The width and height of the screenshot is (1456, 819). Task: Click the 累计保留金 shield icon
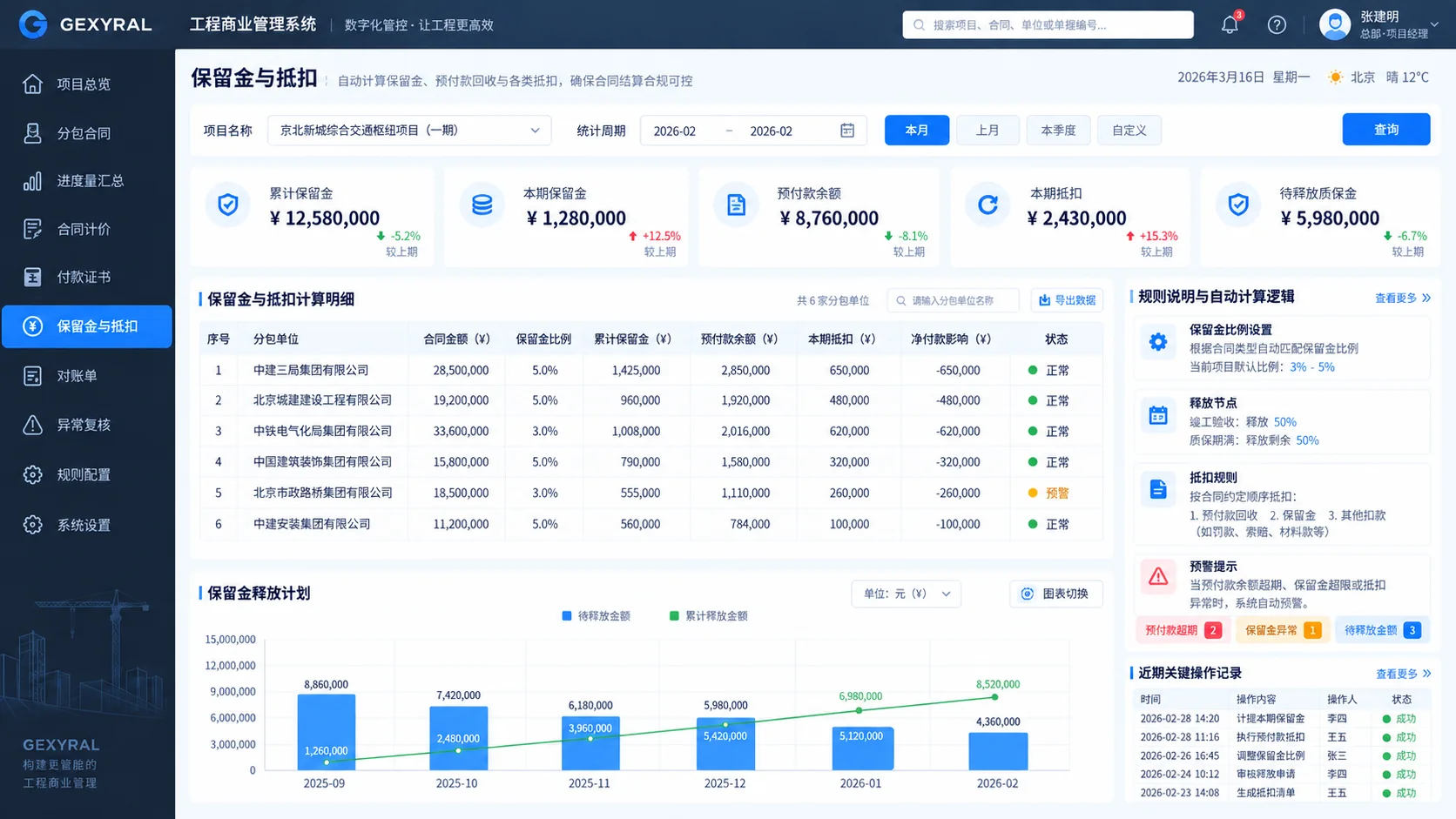pos(228,205)
